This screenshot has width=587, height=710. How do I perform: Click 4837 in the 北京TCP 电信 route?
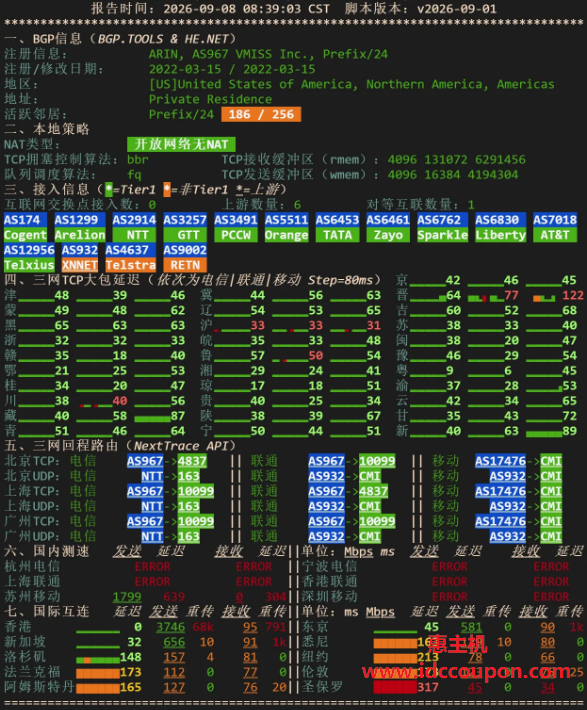pyautogui.click(x=192, y=461)
